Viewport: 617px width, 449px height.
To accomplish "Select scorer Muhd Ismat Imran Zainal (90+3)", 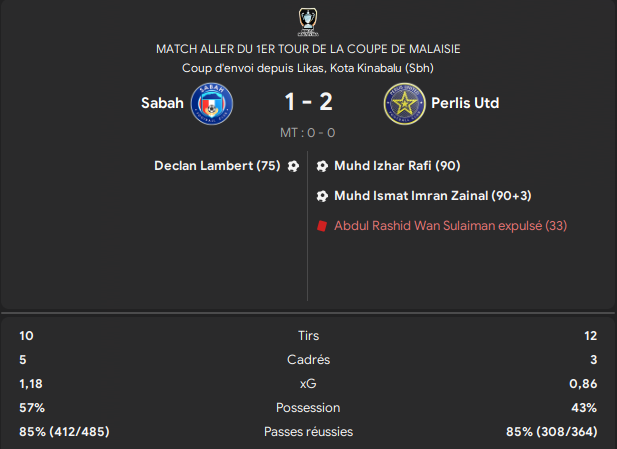I will click(433, 196).
